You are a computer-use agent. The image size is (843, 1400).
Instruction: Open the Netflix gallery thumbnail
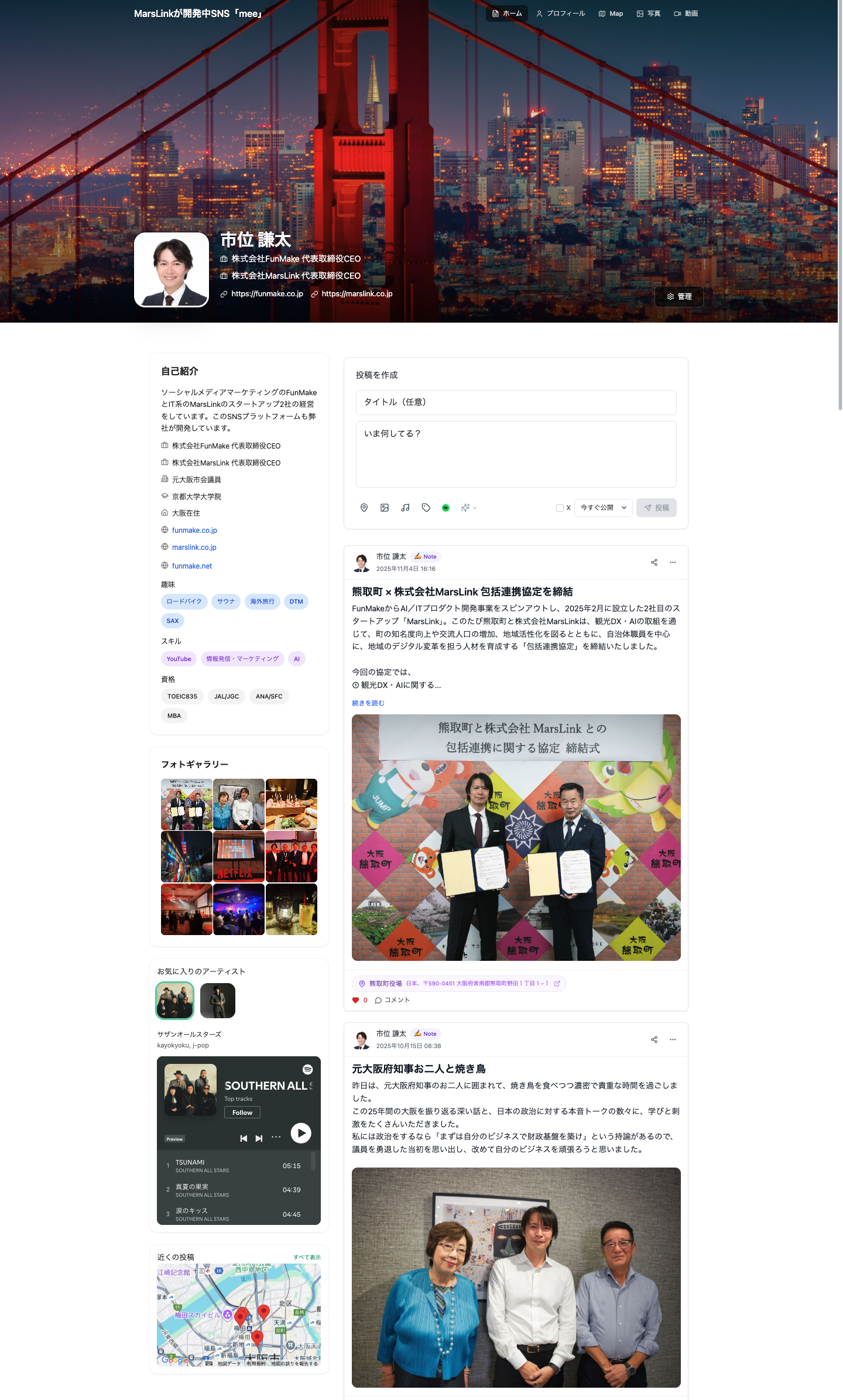pos(239,857)
